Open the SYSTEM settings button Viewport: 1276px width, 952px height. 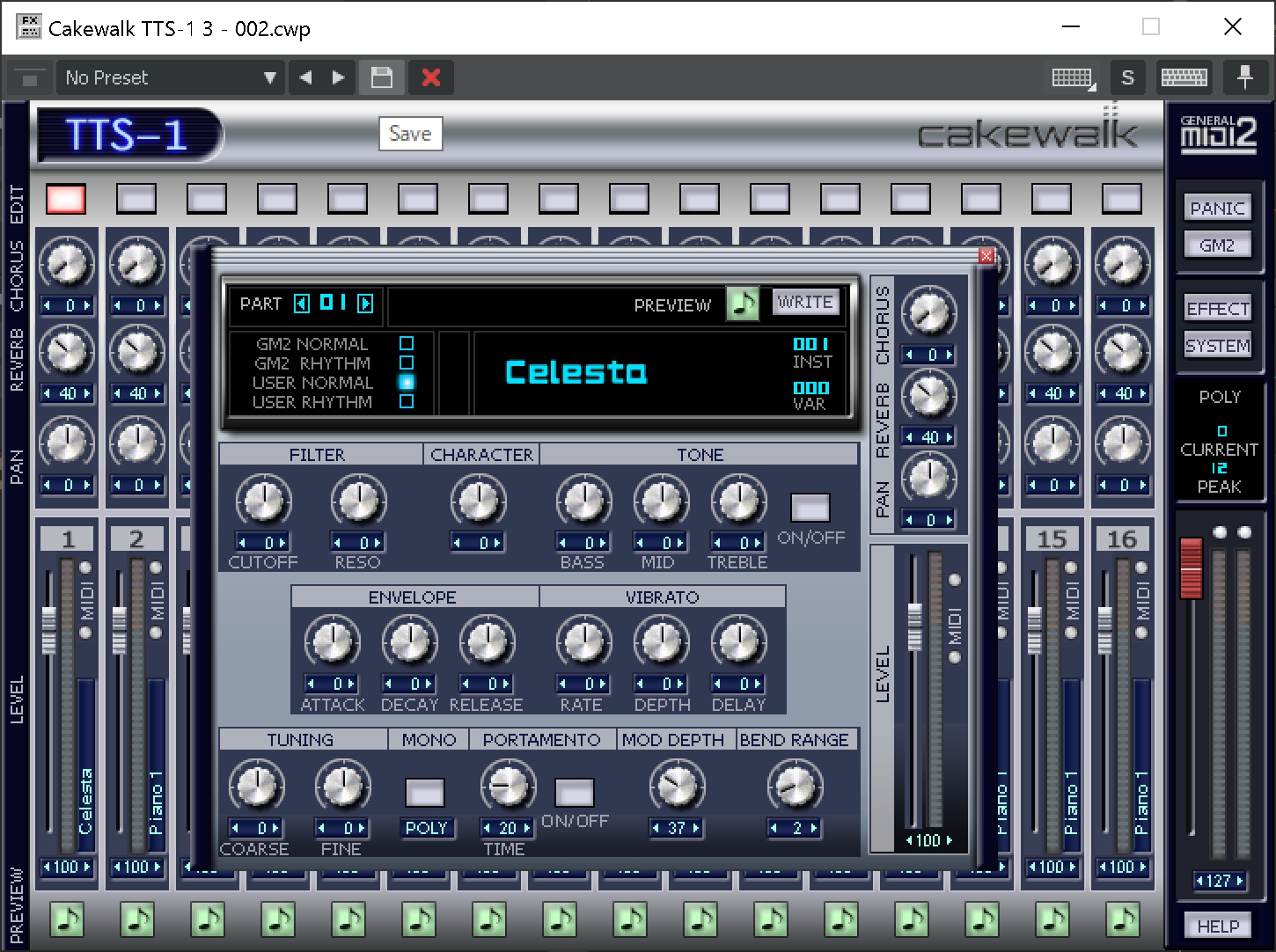(1217, 346)
